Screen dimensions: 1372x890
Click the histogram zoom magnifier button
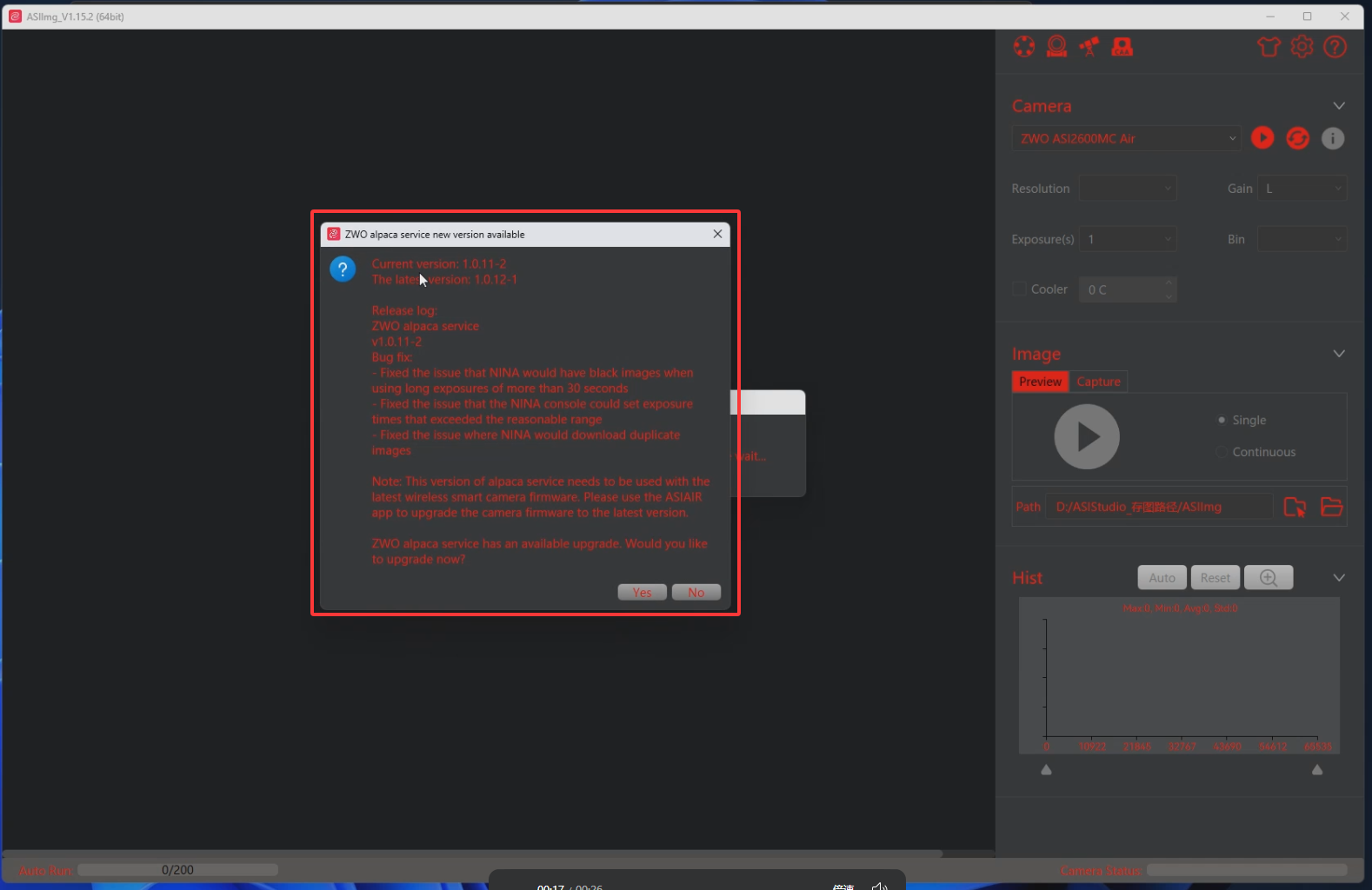click(x=1269, y=578)
